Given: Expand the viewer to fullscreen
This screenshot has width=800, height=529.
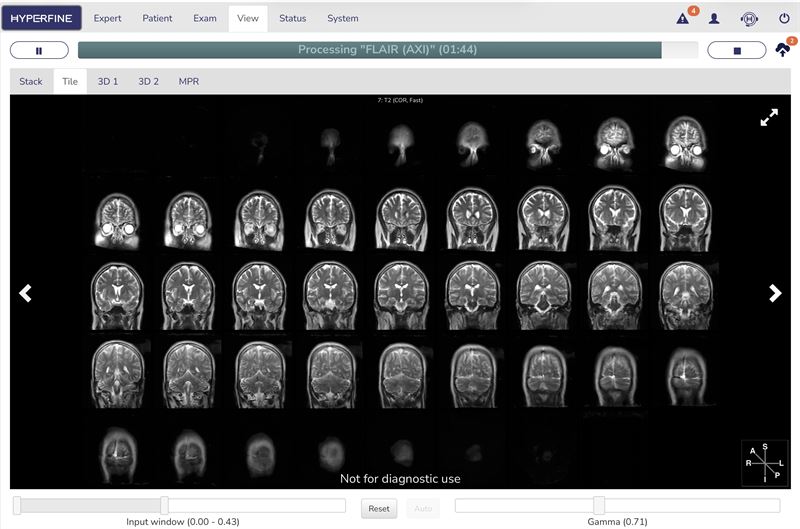Looking at the screenshot, I should [x=769, y=117].
